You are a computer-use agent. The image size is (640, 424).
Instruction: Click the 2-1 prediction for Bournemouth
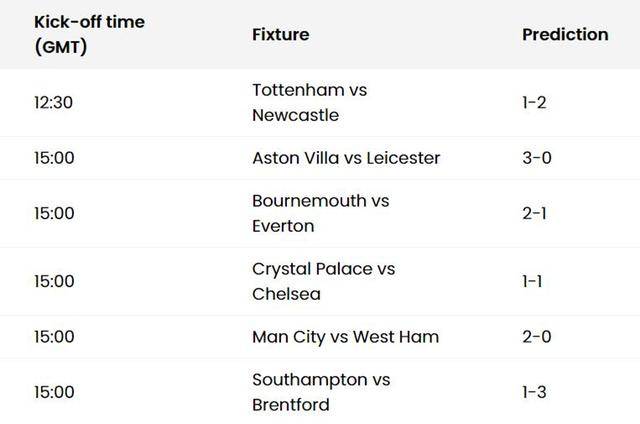535,213
